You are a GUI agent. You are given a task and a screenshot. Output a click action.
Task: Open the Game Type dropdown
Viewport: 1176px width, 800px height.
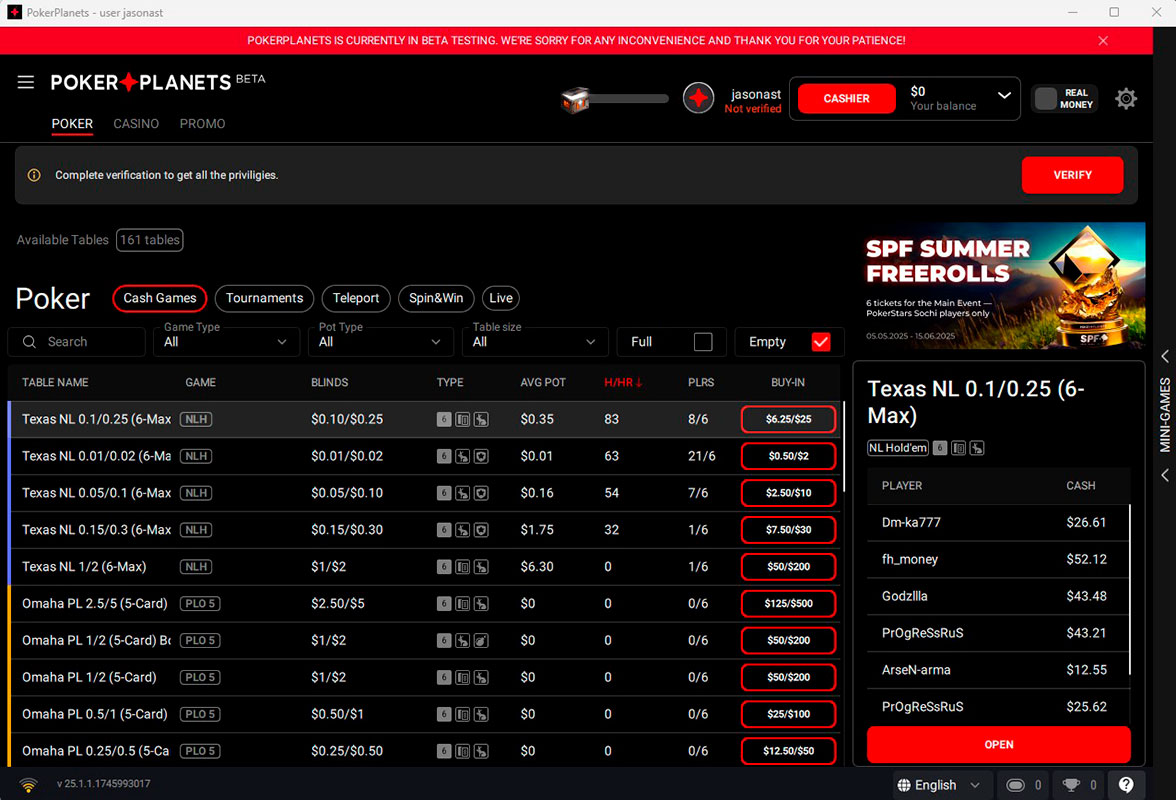[x=226, y=342]
